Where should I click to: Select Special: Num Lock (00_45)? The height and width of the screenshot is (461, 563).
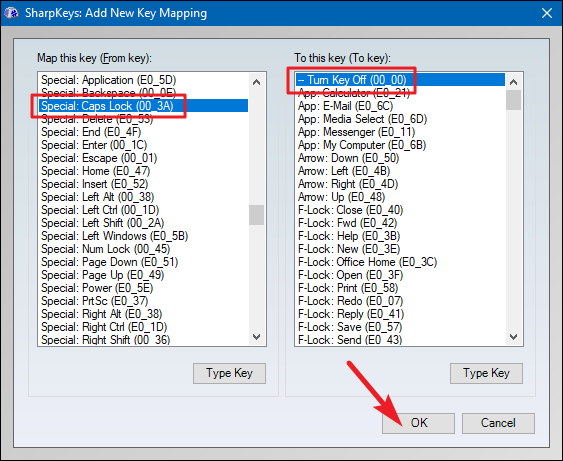coord(143,249)
